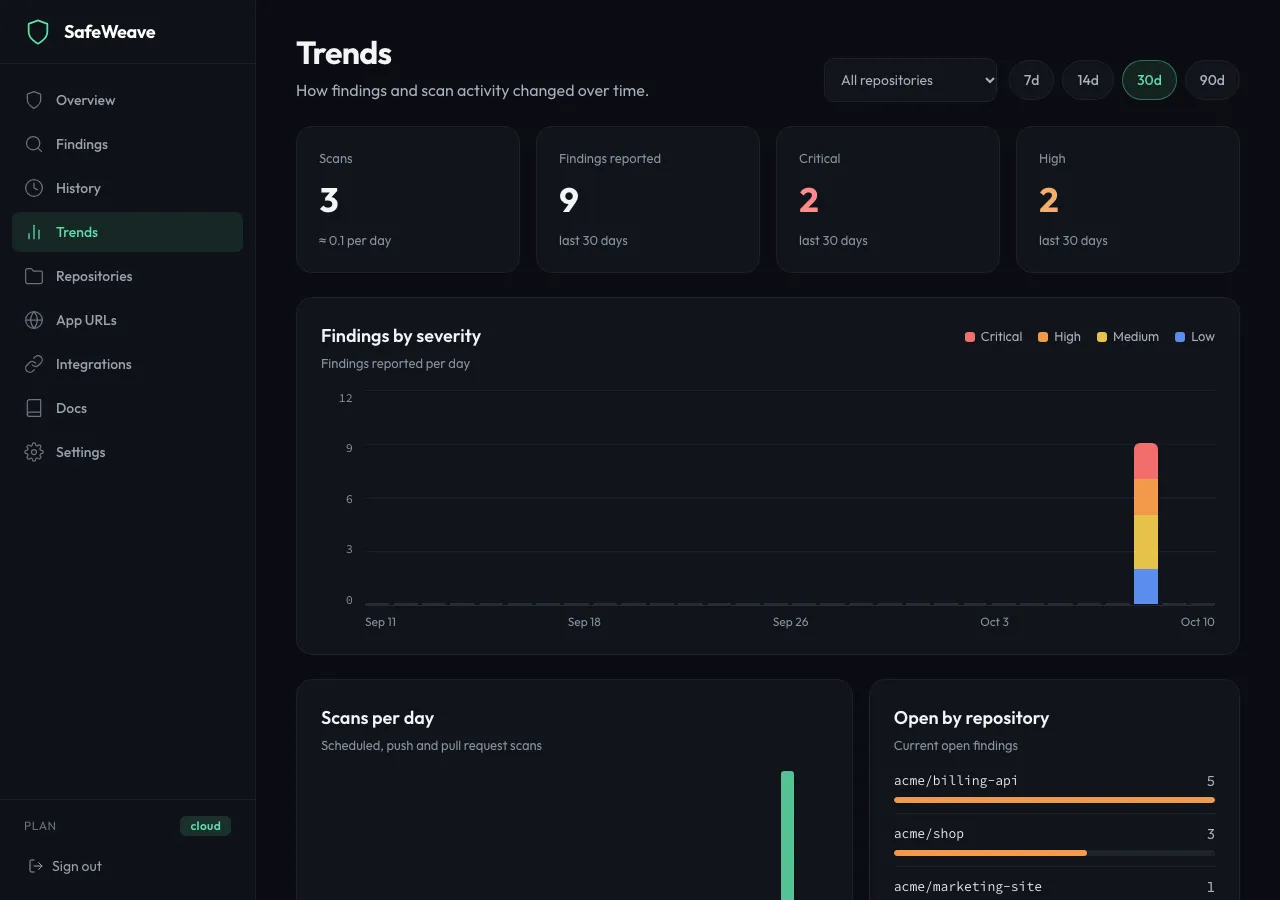The height and width of the screenshot is (900, 1280).
Task: Click the Settings gear icon
Action: click(x=34, y=452)
